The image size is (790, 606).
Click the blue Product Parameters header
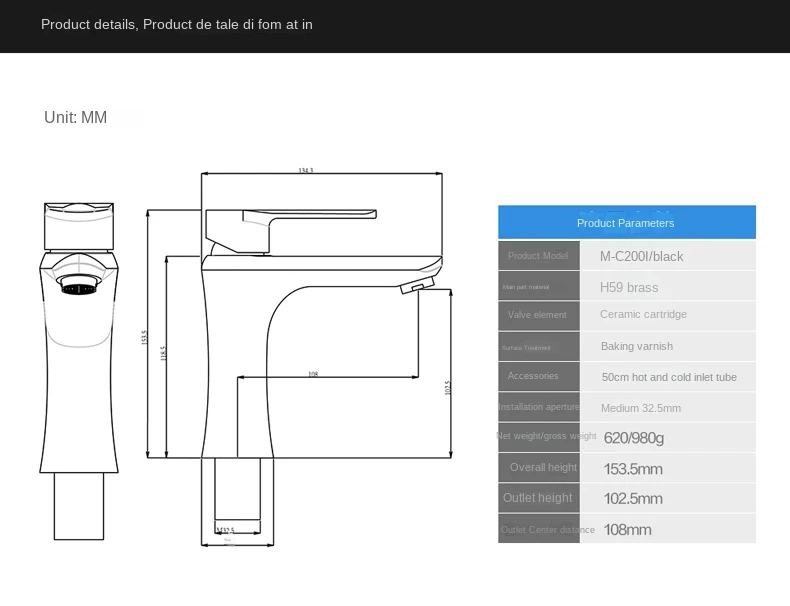coord(626,223)
